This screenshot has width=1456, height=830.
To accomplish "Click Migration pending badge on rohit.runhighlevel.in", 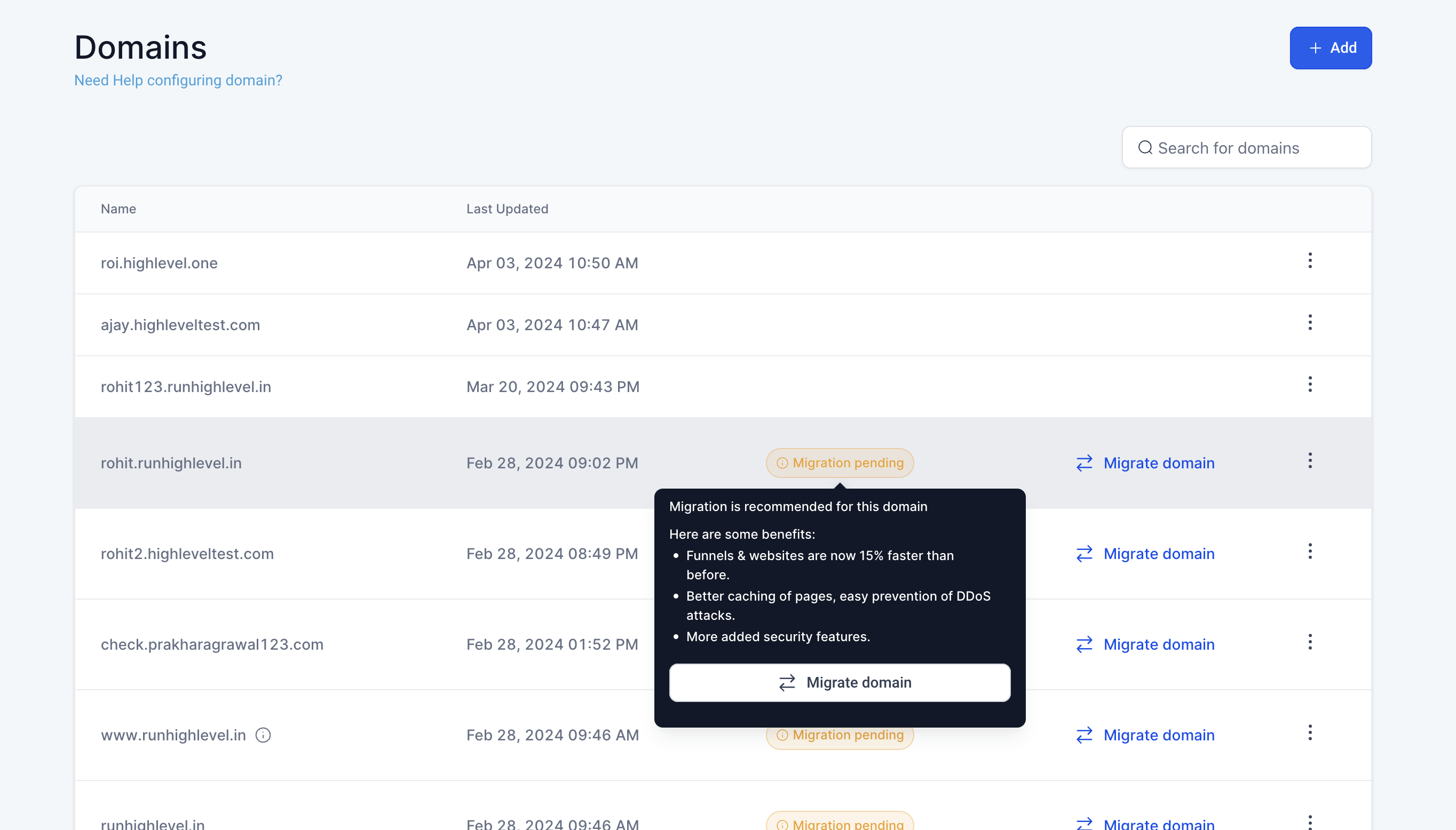I will click(x=840, y=463).
